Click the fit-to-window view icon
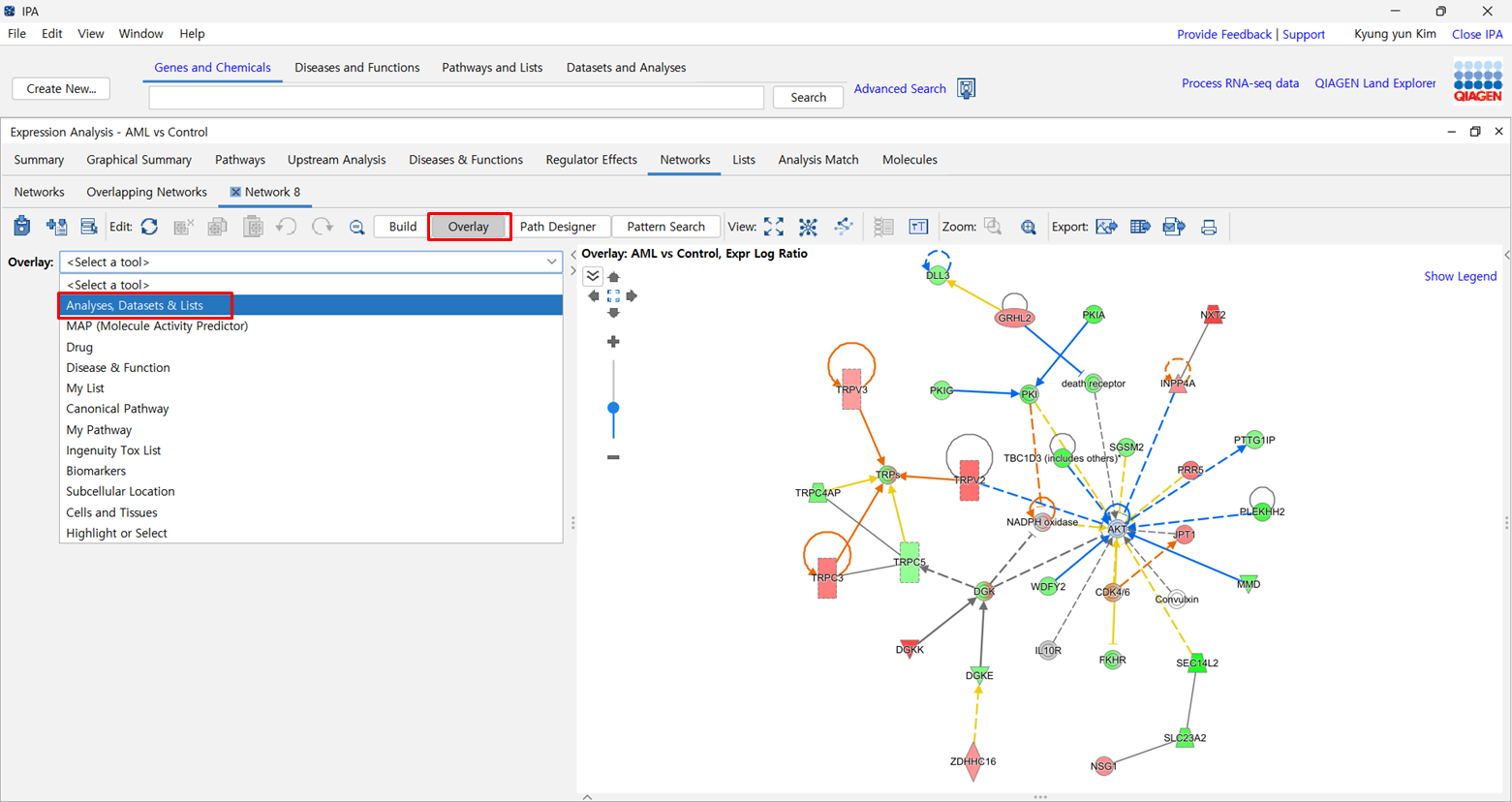This screenshot has width=1512, height=802. (774, 227)
